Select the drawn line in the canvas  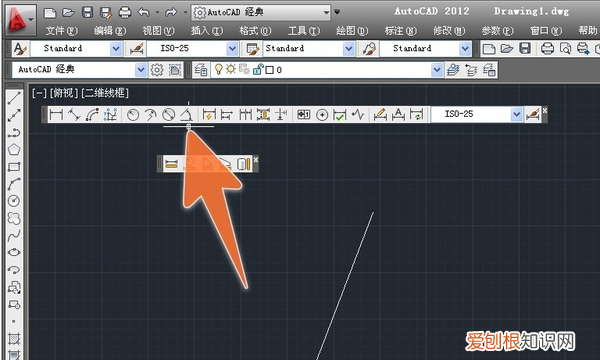(345, 286)
